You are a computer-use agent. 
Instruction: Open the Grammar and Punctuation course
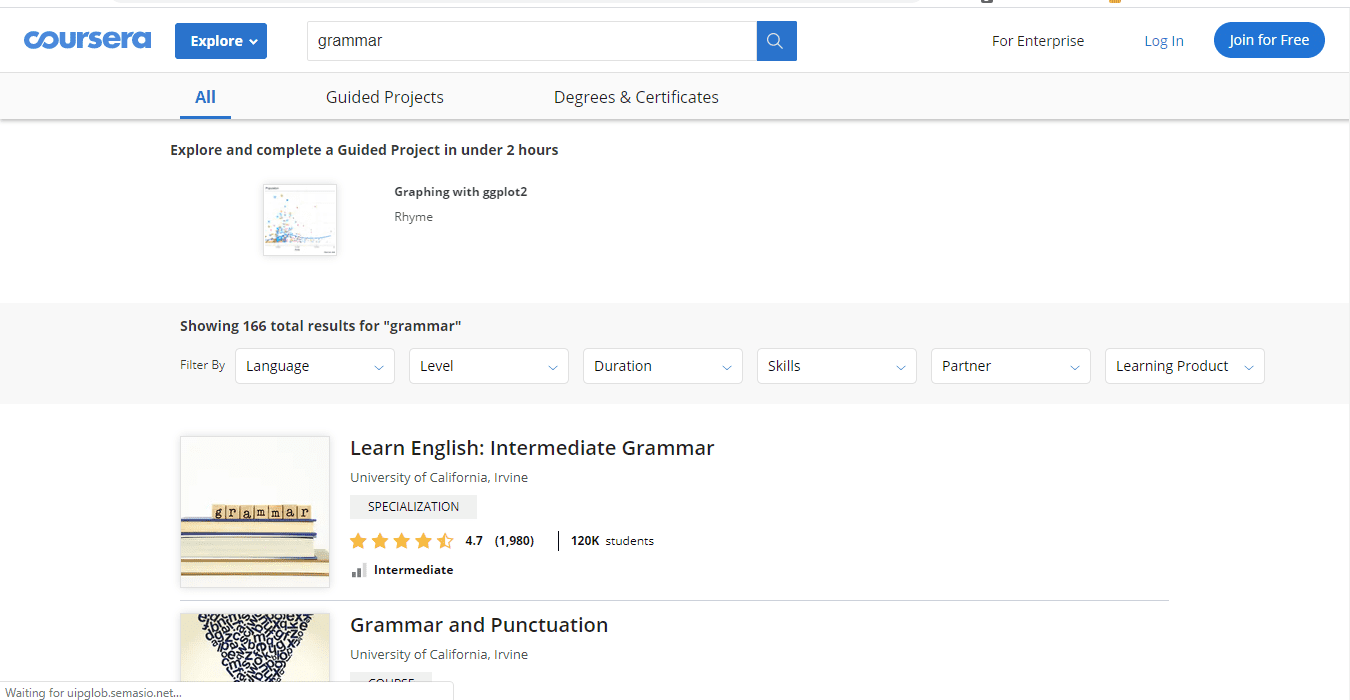point(479,625)
